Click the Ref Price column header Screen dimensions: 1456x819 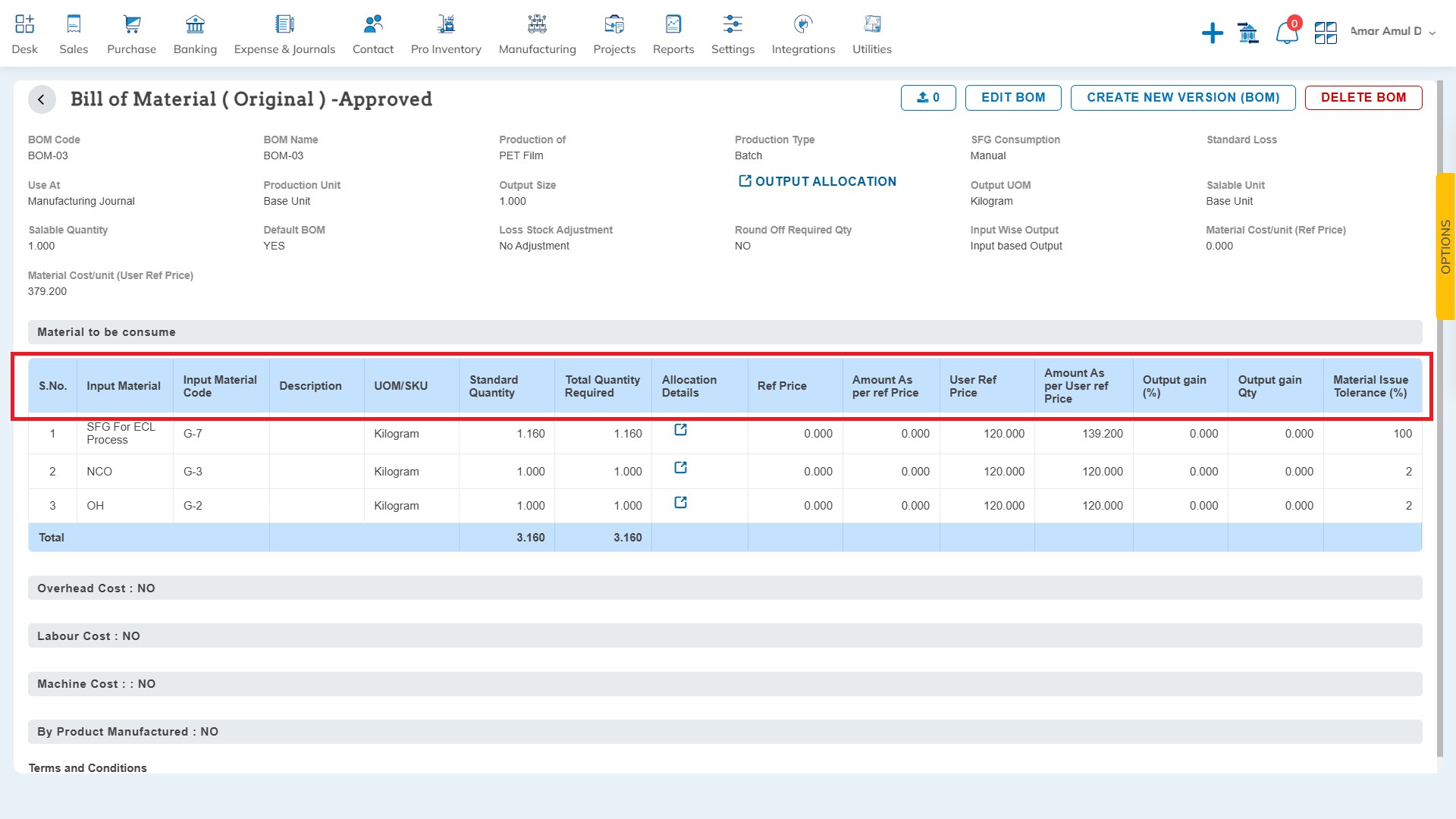click(795, 386)
